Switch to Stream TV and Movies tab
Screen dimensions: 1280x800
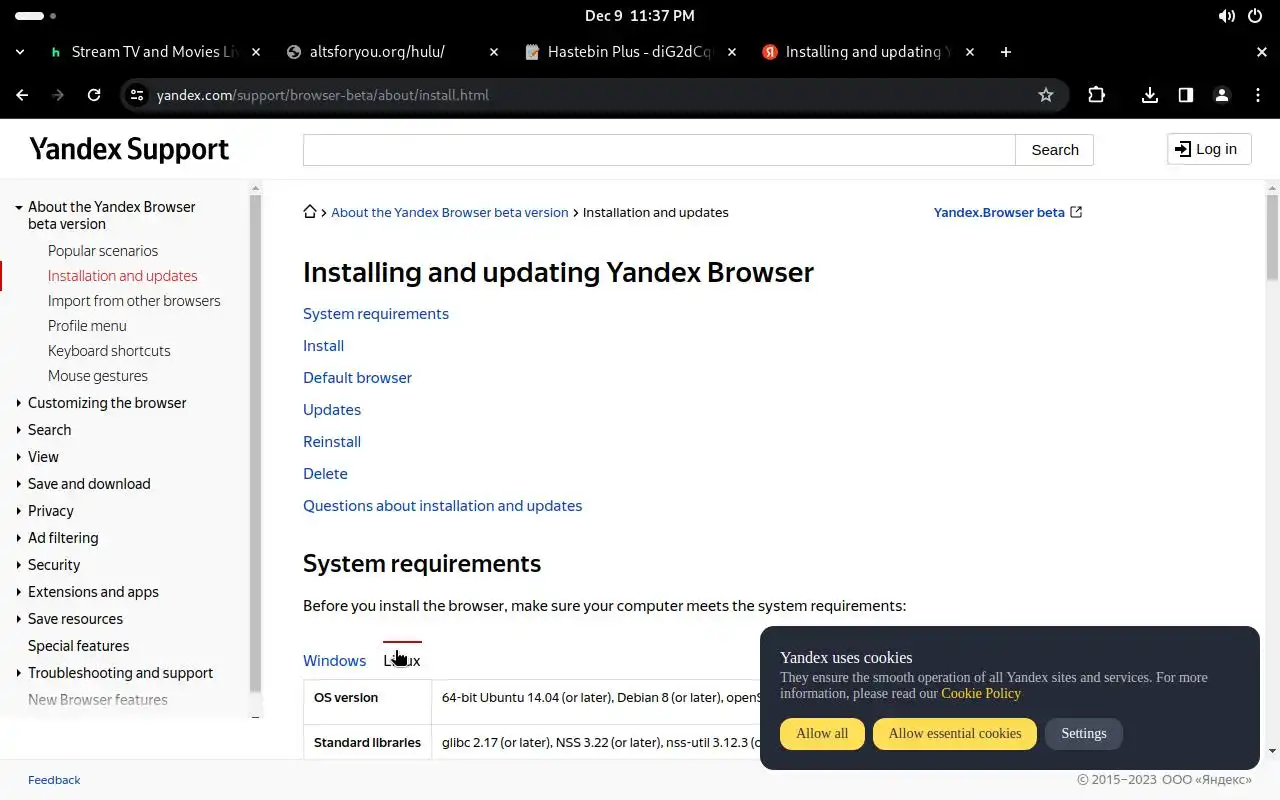click(x=153, y=52)
